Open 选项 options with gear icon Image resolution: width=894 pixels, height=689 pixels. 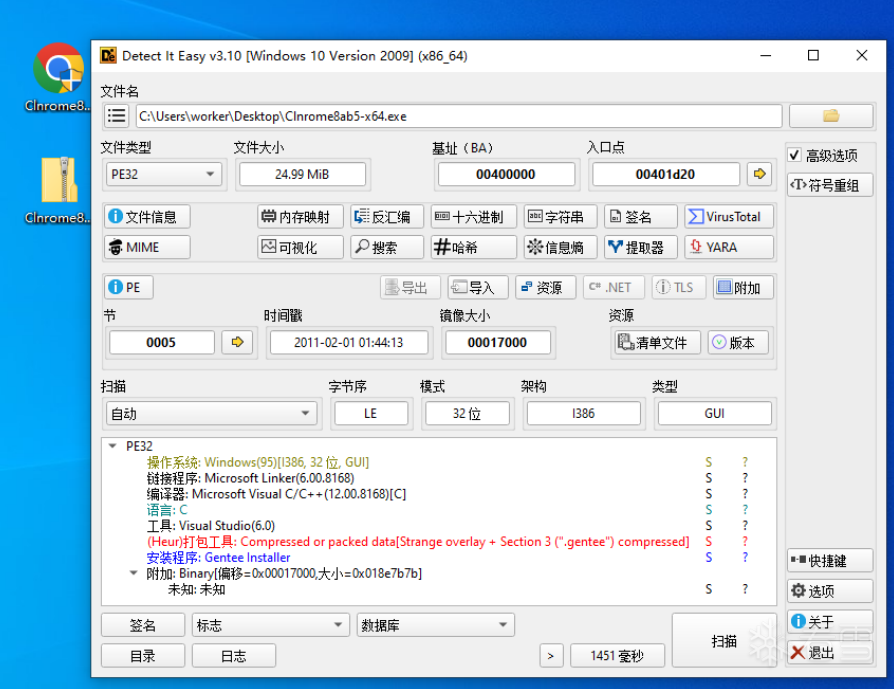click(x=830, y=591)
